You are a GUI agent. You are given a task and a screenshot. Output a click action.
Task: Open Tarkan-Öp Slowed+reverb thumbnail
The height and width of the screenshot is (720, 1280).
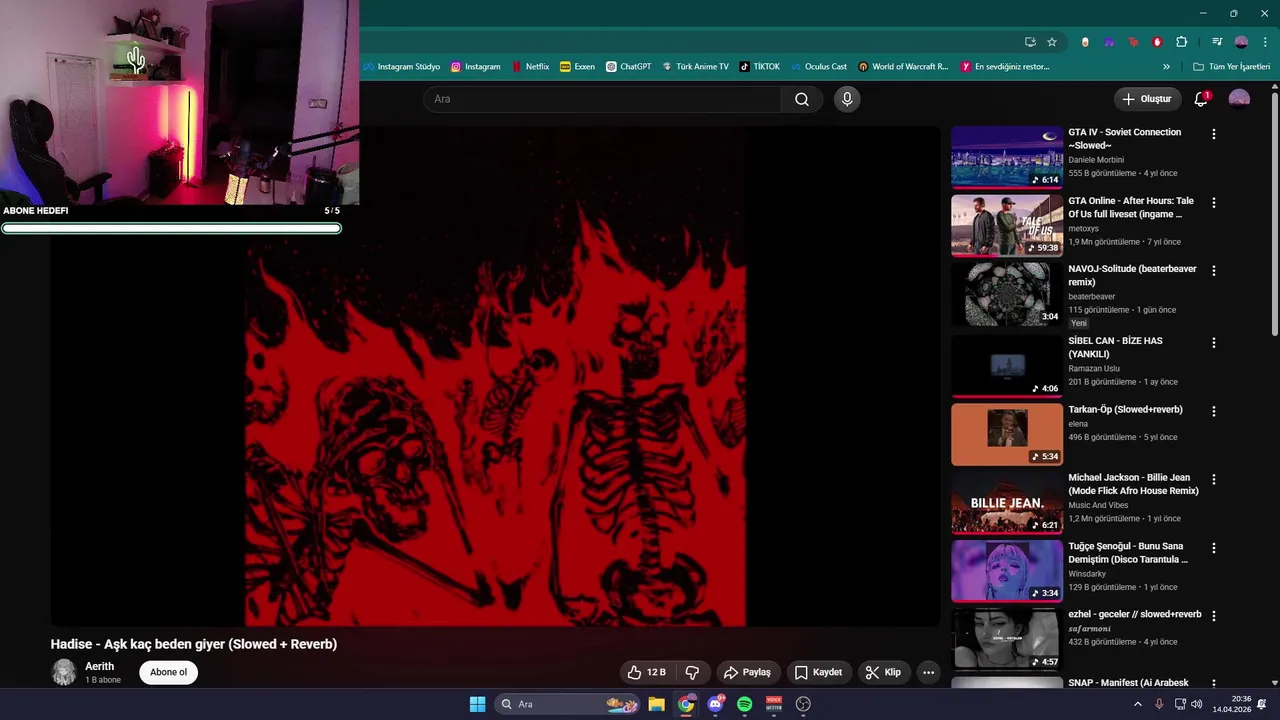1007,434
